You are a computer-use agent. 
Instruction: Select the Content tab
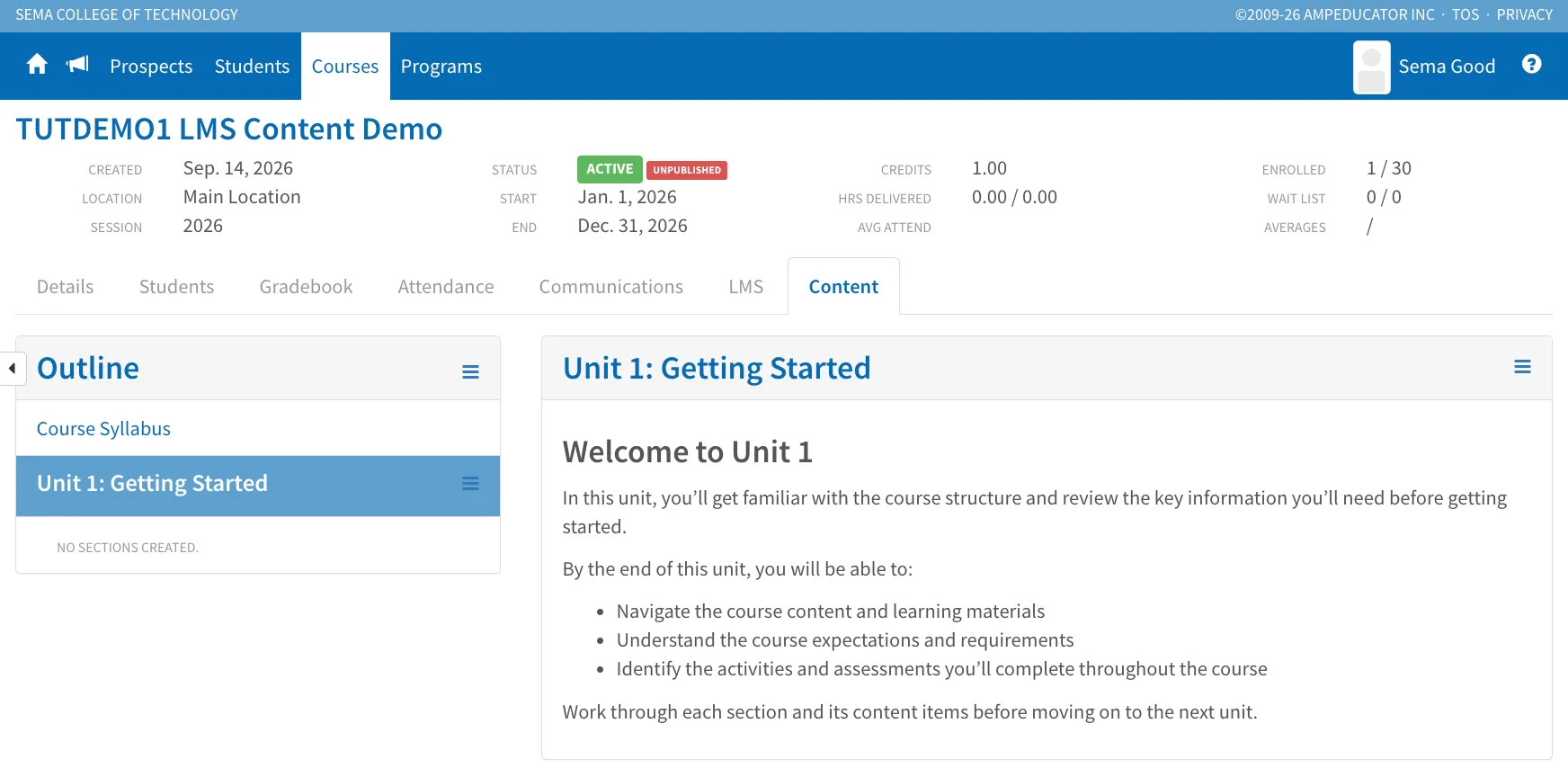tap(843, 287)
